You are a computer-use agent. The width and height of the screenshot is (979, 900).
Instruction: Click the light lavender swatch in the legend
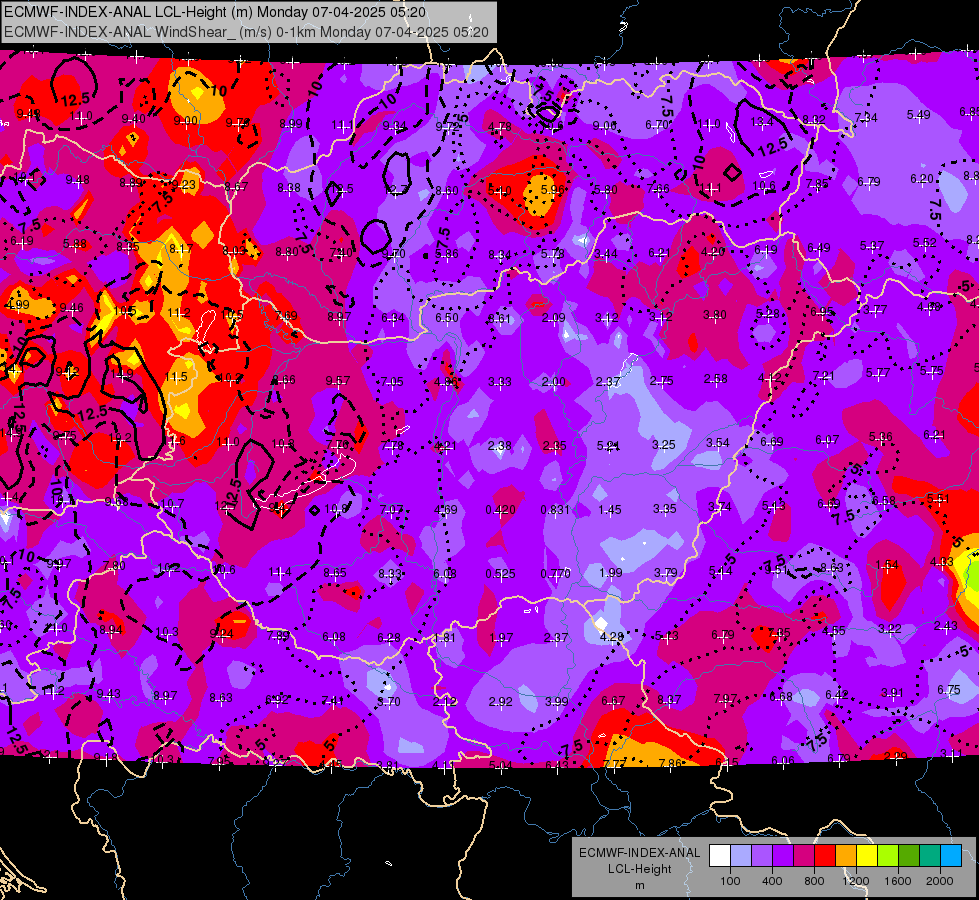tap(741, 856)
